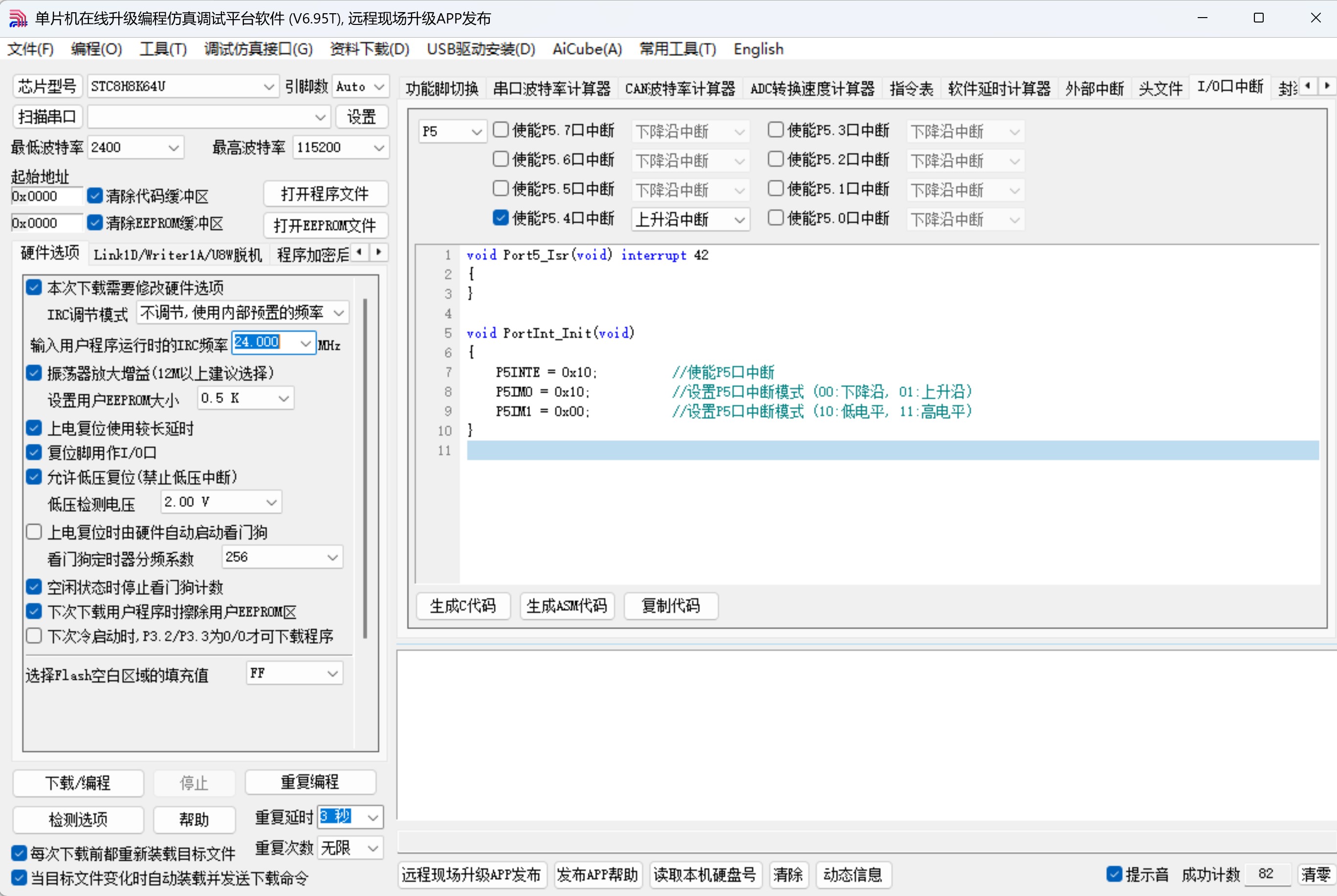This screenshot has width=1337, height=896.
Task: Toggle 复位脚用作I/O口 checkbox
Action: pyautogui.click(x=34, y=453)
